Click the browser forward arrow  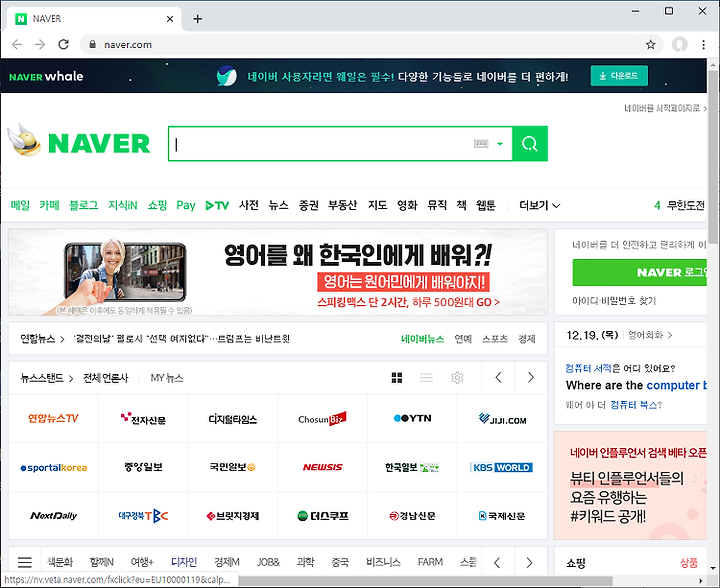click(40, 45)
